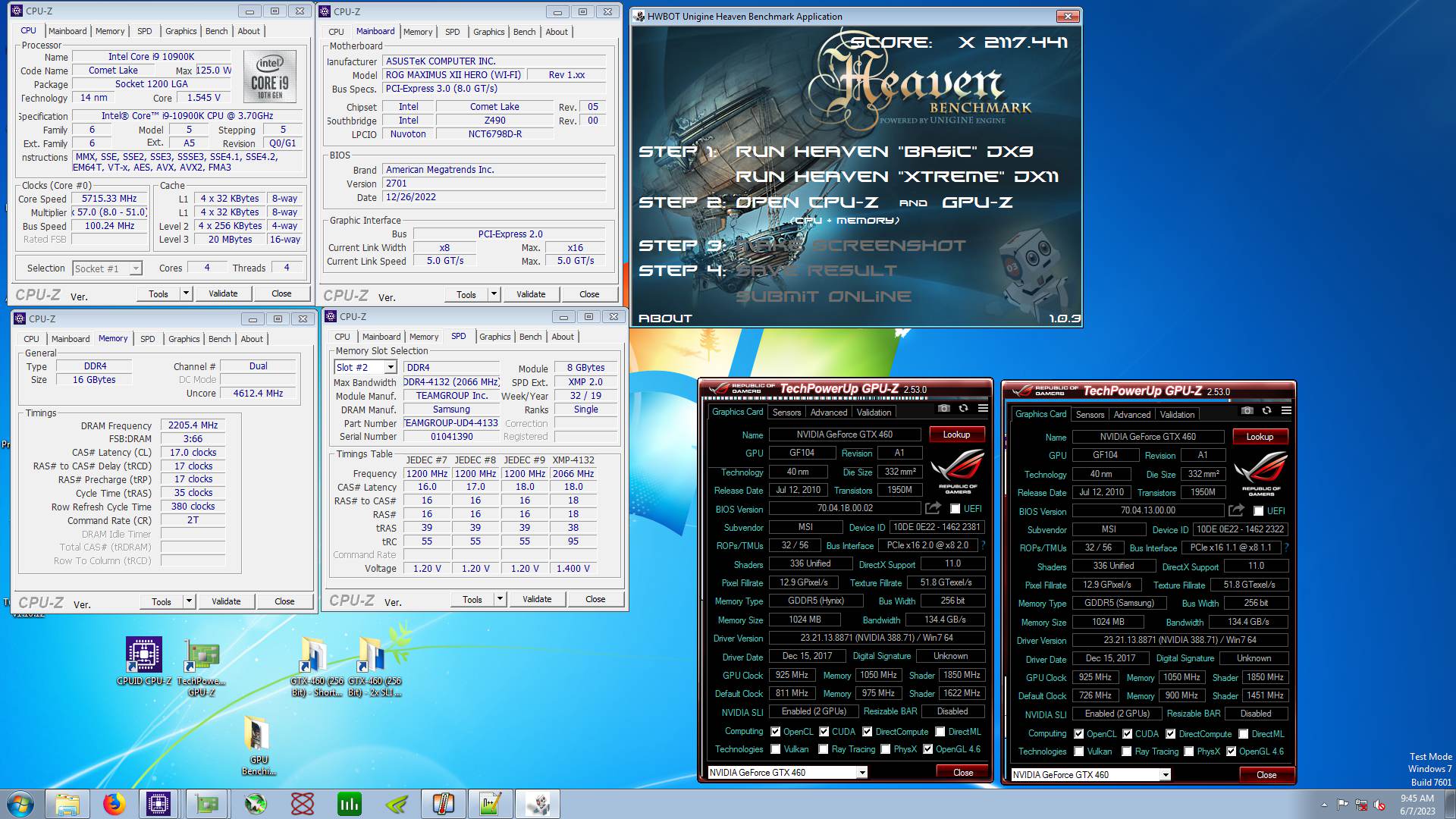Click the taskbar clock showing 9:45 AM
1456x819 pixels.
[x=1417, y=804]
